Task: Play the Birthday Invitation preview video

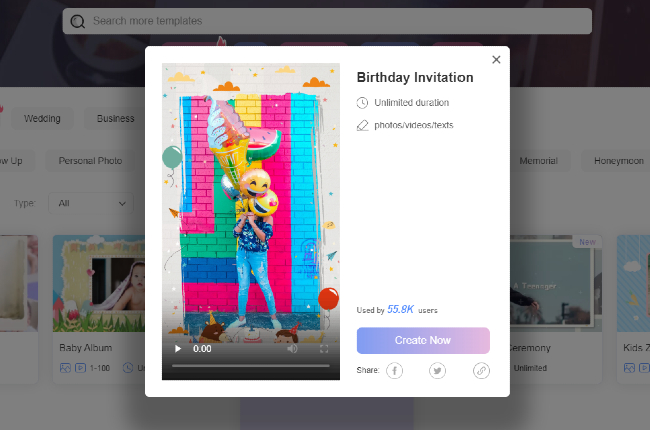Action: tap(178, 349)
